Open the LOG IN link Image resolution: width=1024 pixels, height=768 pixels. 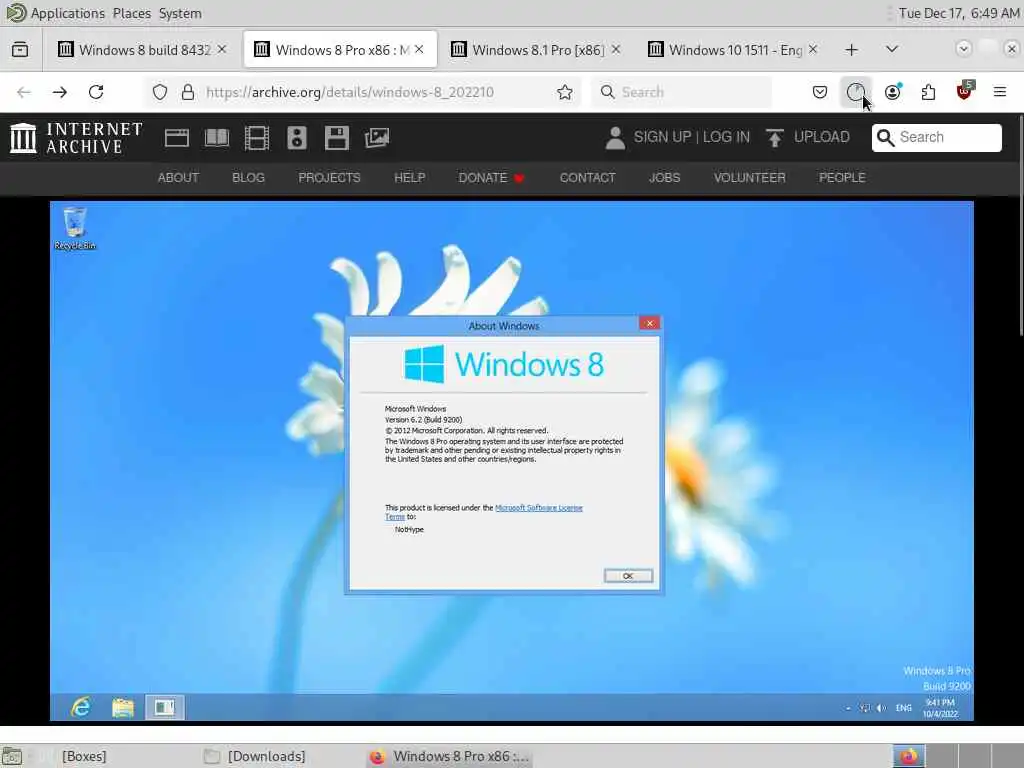(726, 137)
